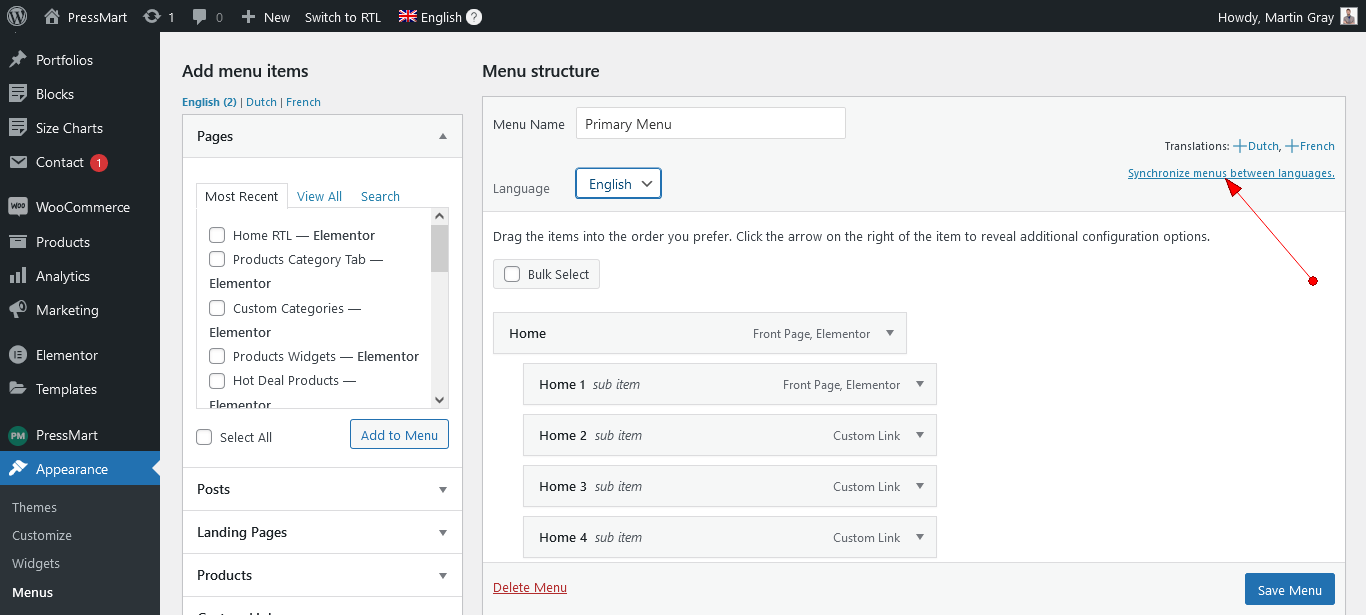
Task: Open the Language dropdown set to English
Action: click(618, 184)
